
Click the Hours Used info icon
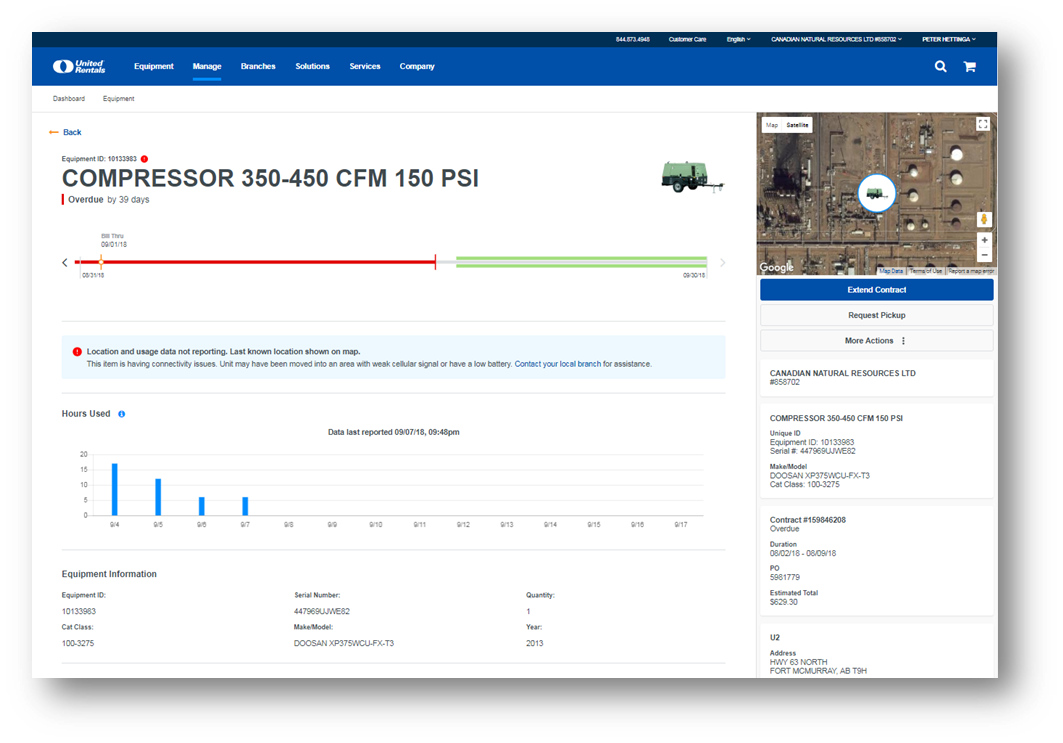(122, 414)
